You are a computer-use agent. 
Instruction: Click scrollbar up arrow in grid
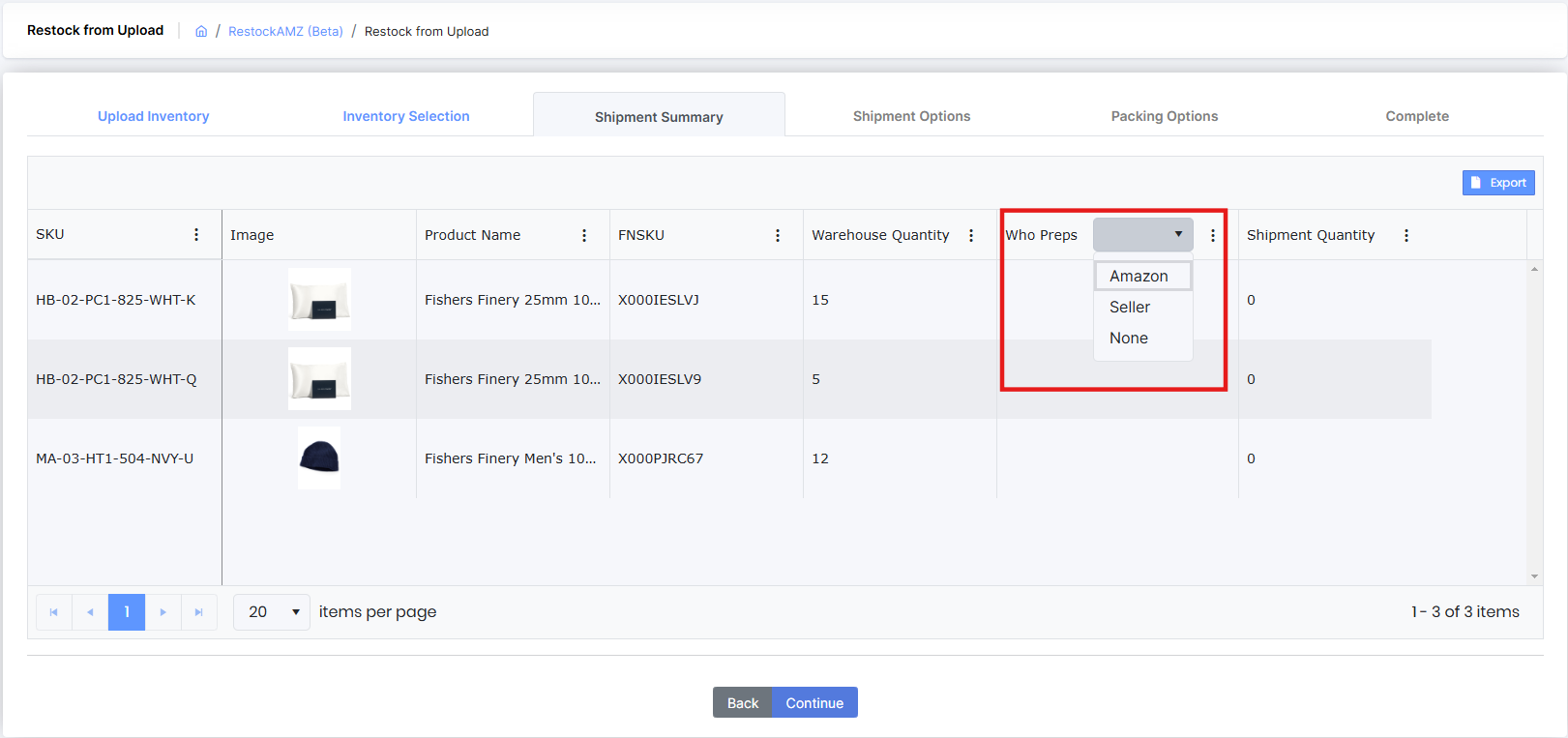point(1534,269)
